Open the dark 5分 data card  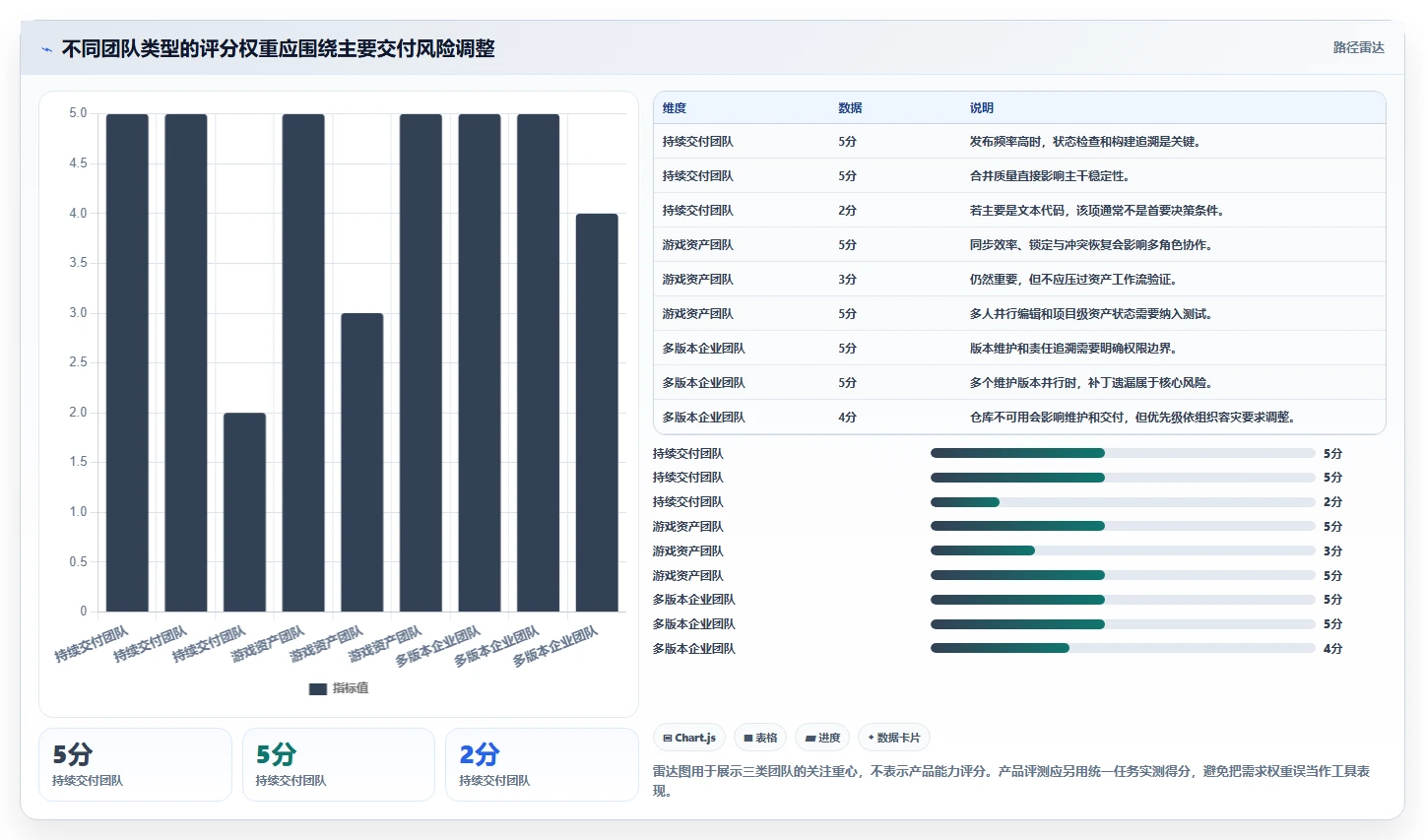click(x=135, y=765)
